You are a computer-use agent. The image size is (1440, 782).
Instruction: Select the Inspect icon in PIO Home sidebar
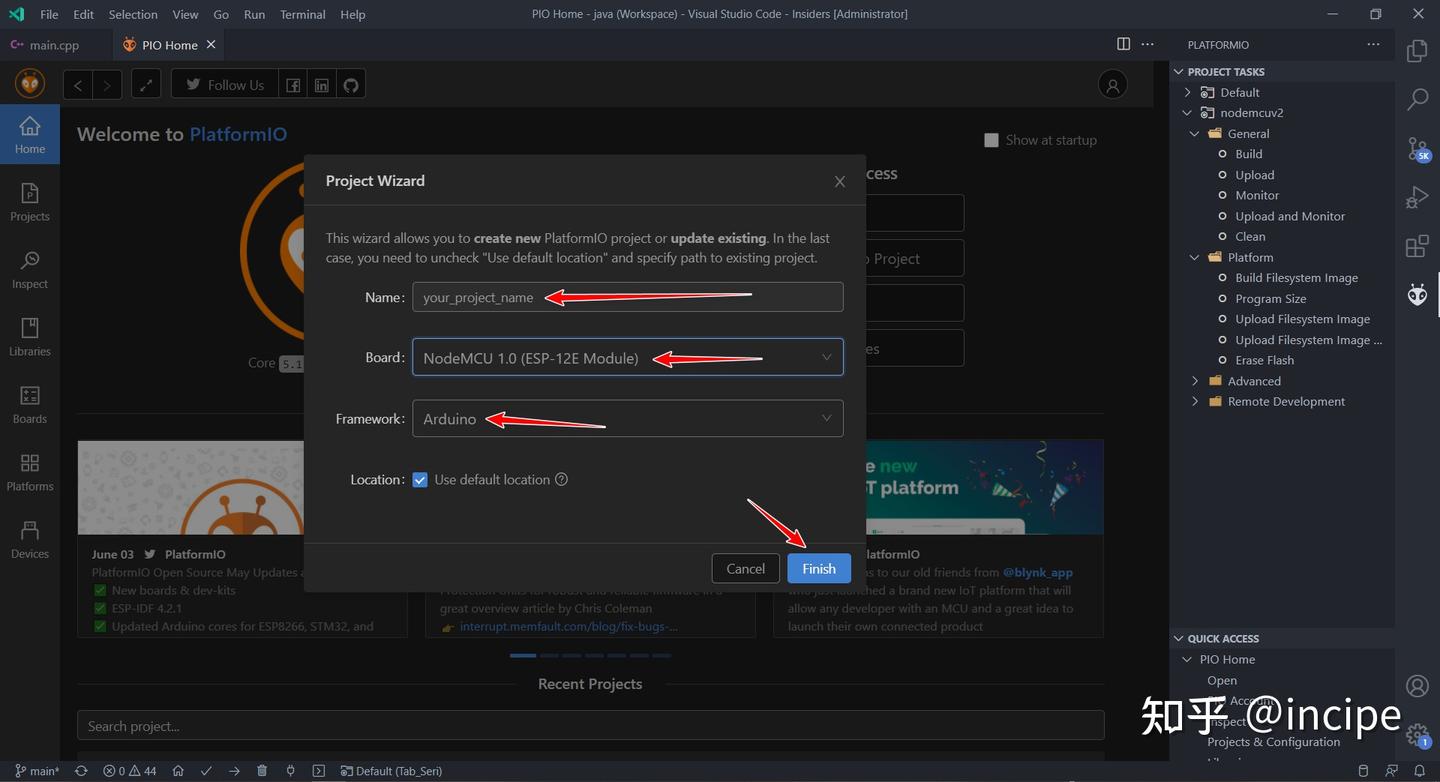(29, 268)
